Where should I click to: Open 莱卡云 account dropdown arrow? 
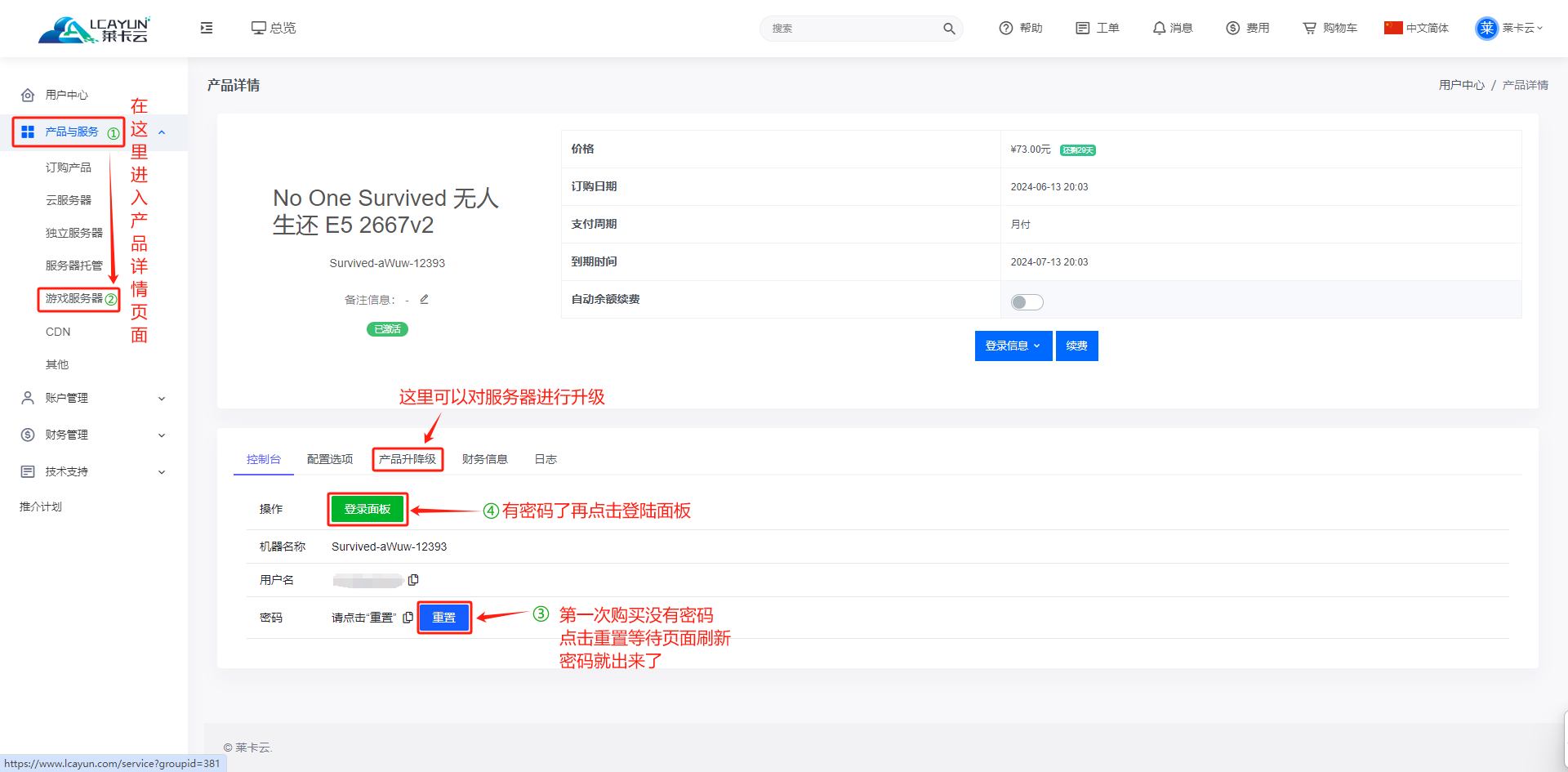[x=1540, y=28]
